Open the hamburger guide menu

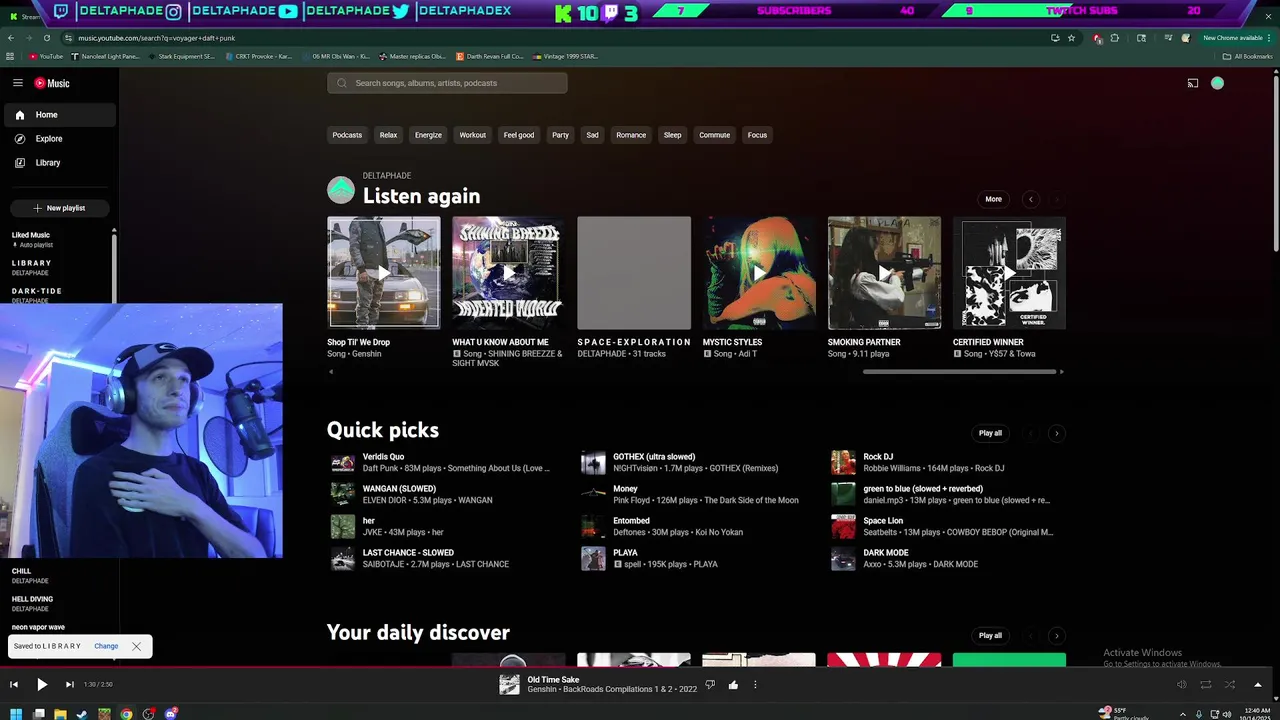point(18,83)
